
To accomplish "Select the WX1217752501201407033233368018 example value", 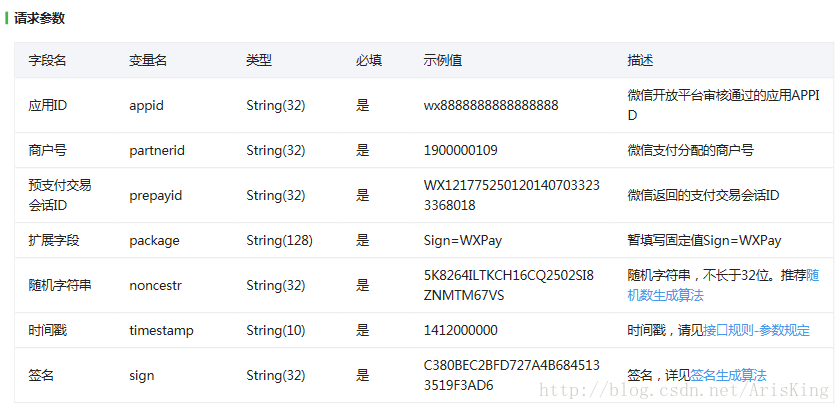I will [512, 196].
